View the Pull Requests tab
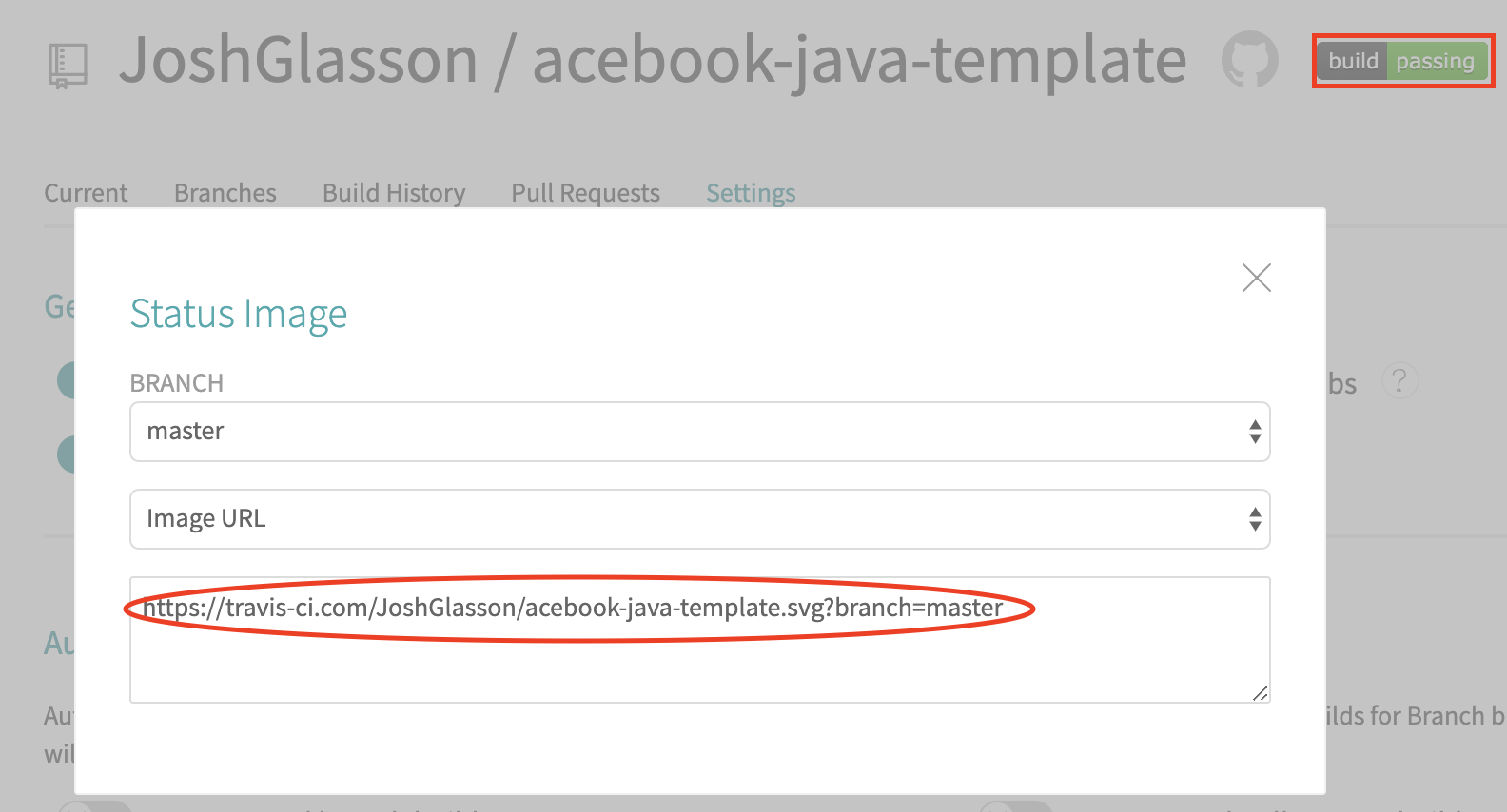The image size is (1507, 812). (585, 193)
